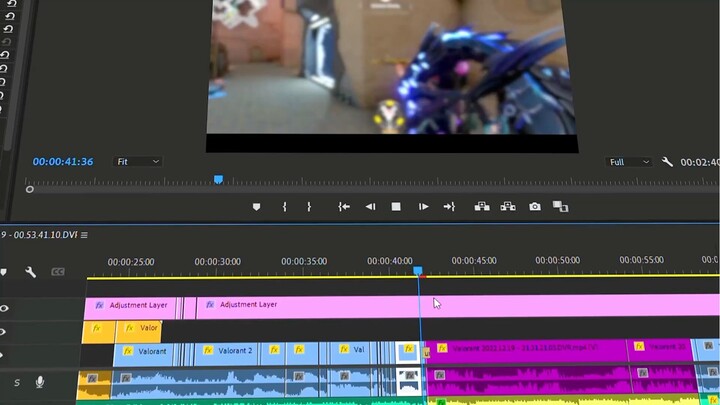Click the Extract button

[508, 207]
